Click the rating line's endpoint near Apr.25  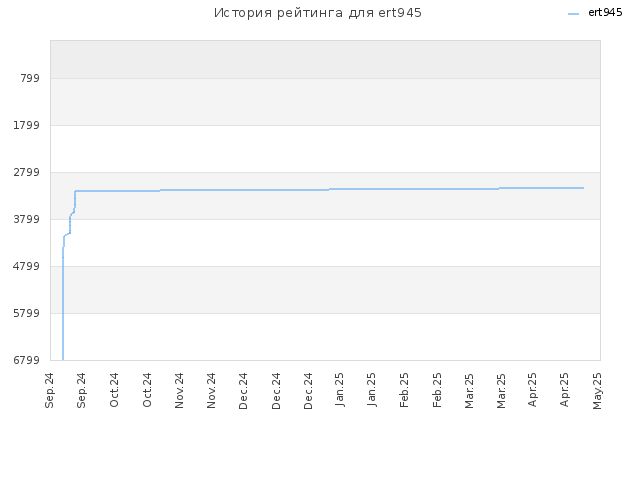click(583, 188)
